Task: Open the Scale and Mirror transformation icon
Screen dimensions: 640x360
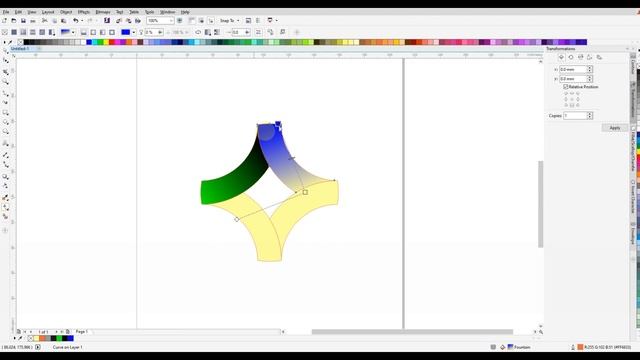Action: click(x=580, y=57)
